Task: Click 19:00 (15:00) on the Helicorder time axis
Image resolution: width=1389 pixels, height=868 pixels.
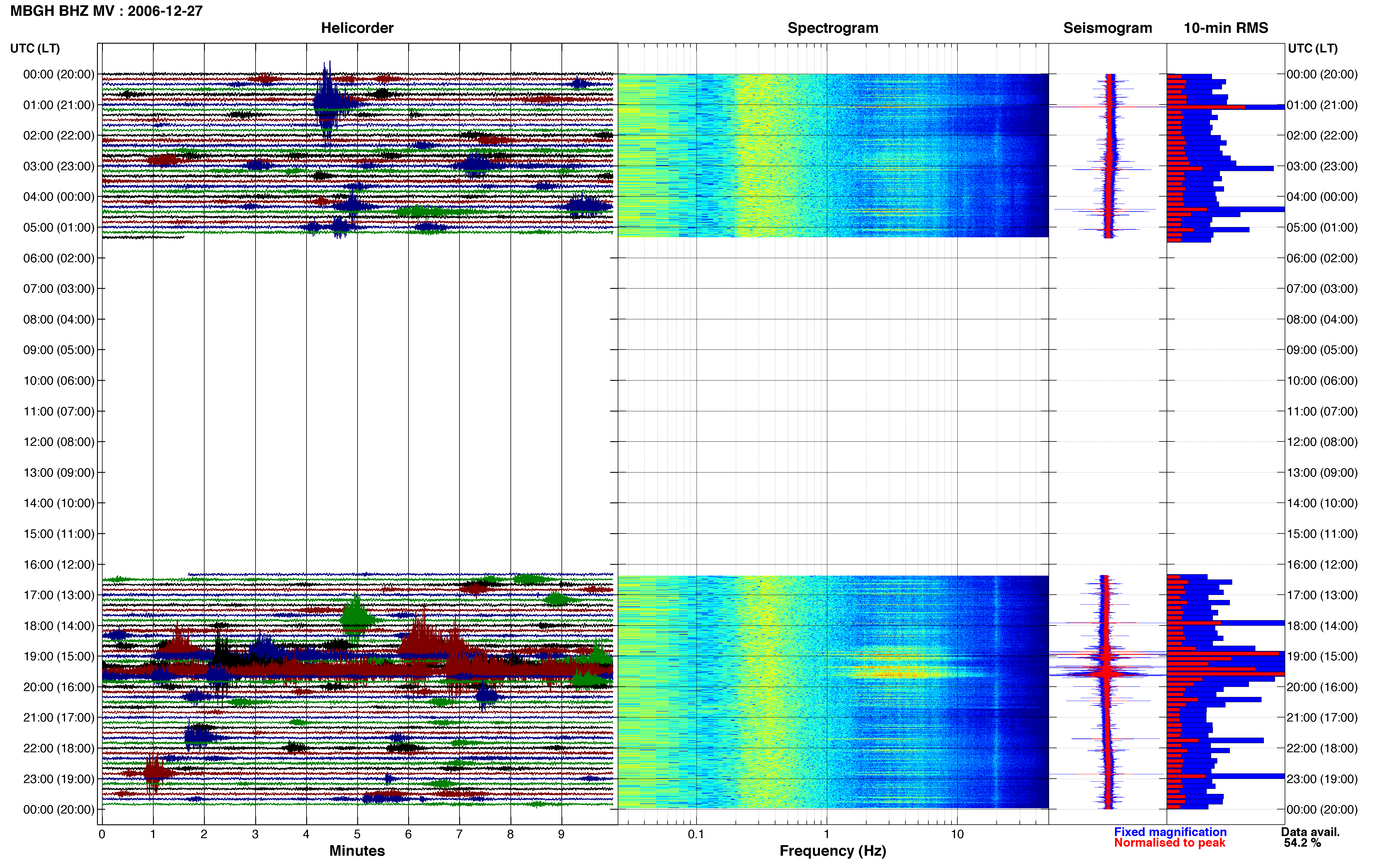Action: click(59, 657)
